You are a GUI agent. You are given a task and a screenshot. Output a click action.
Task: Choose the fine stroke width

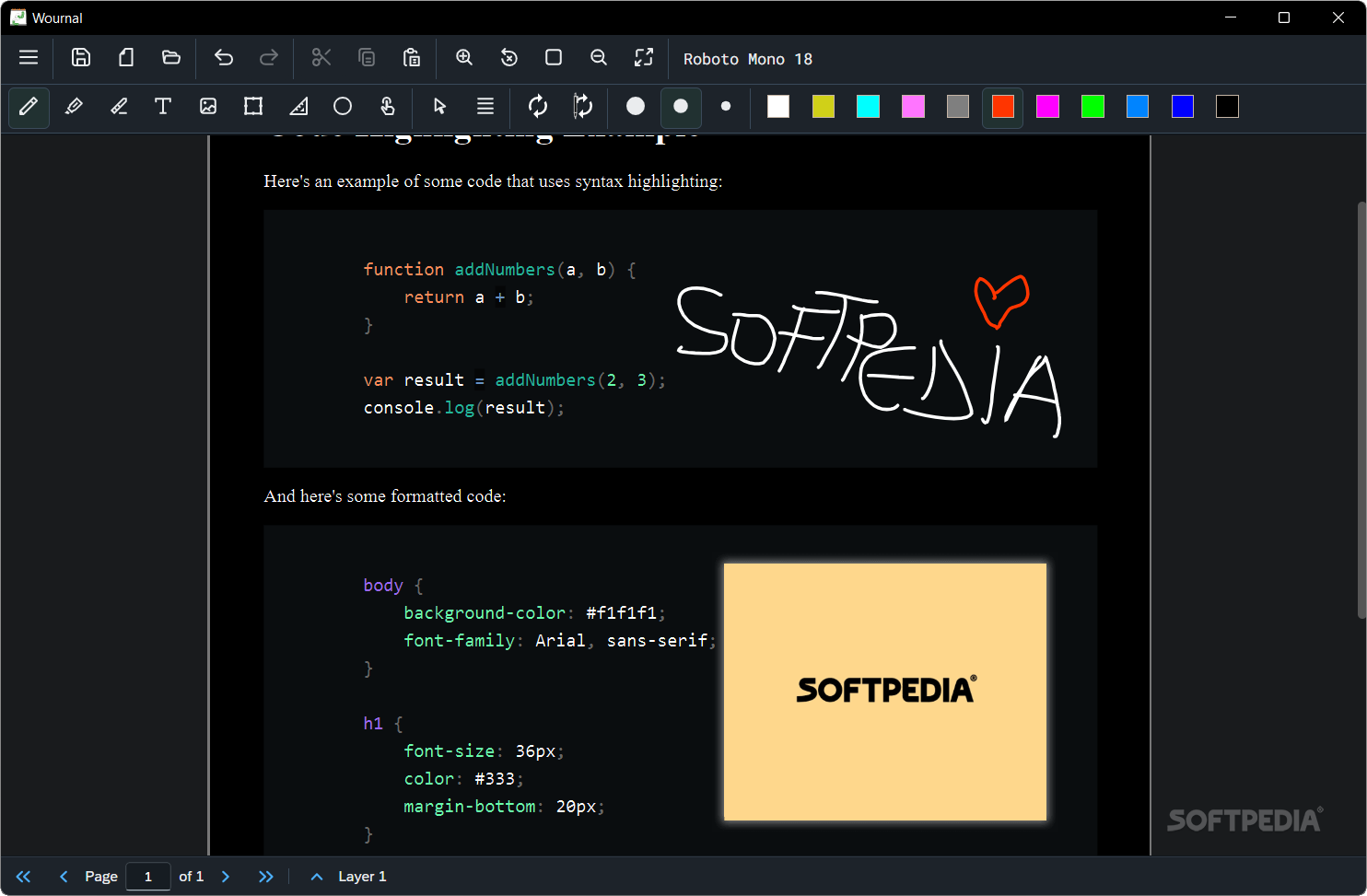tap(726, 107)
